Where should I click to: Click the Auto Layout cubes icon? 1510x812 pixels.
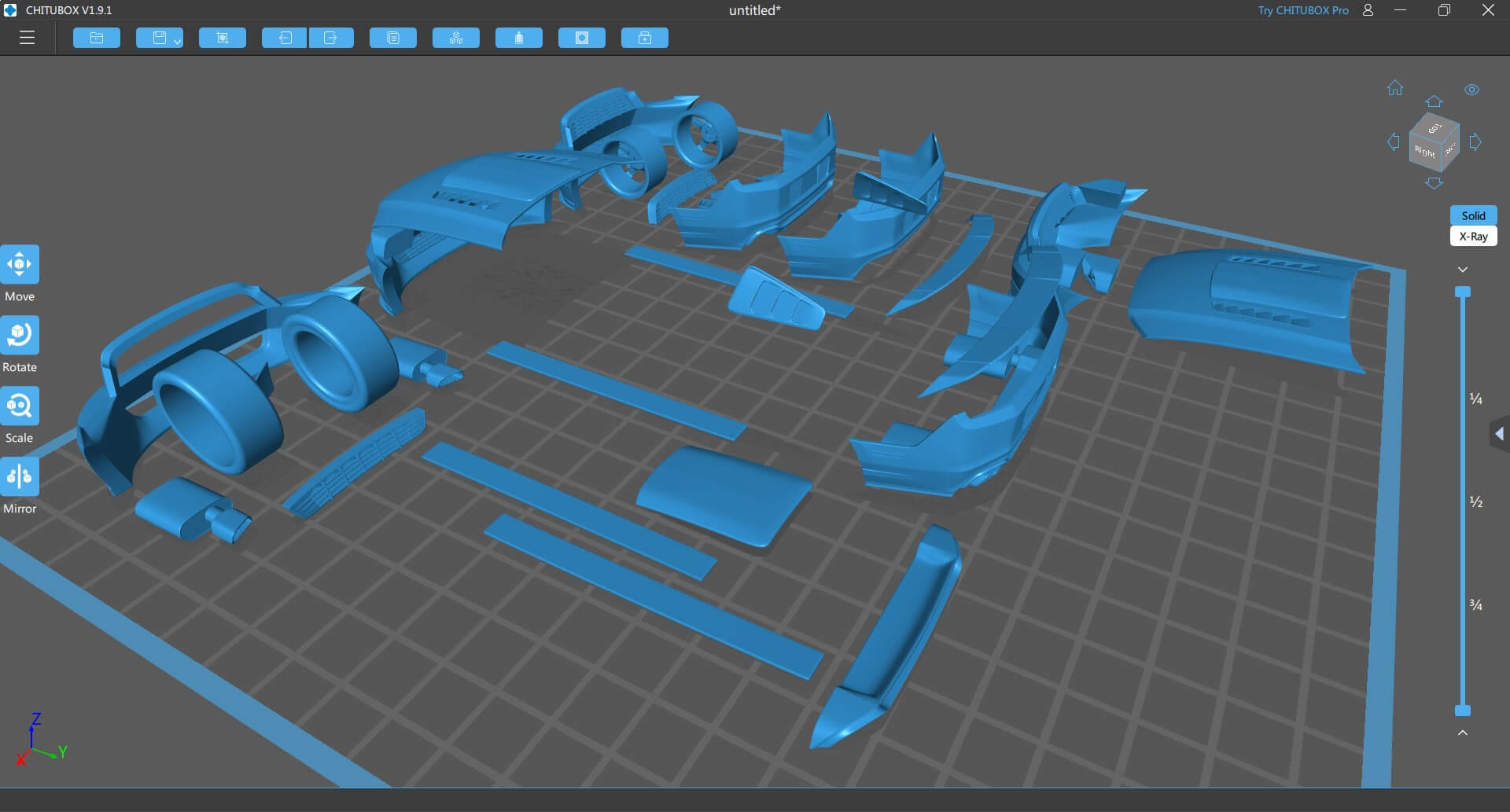point(456,38)
